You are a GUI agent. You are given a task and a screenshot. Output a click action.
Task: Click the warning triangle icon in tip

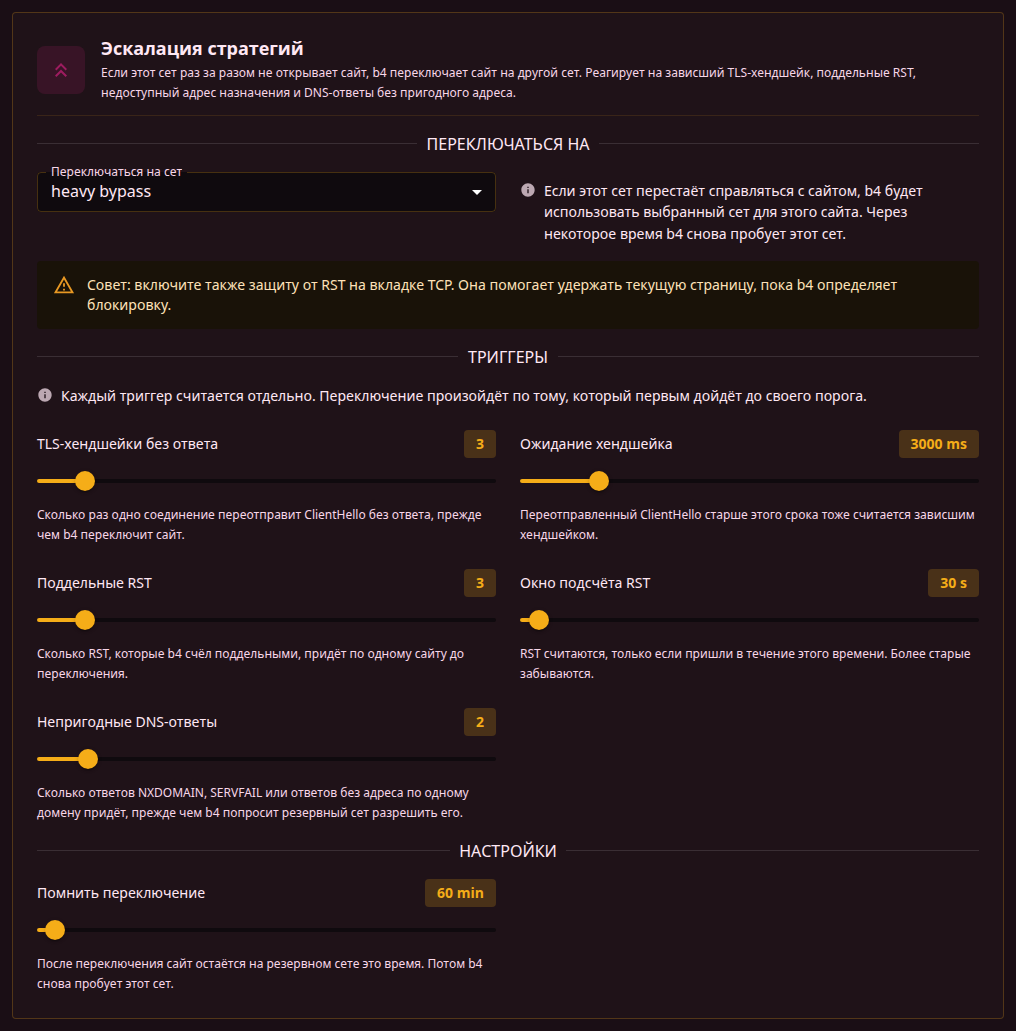click(64, 285)
